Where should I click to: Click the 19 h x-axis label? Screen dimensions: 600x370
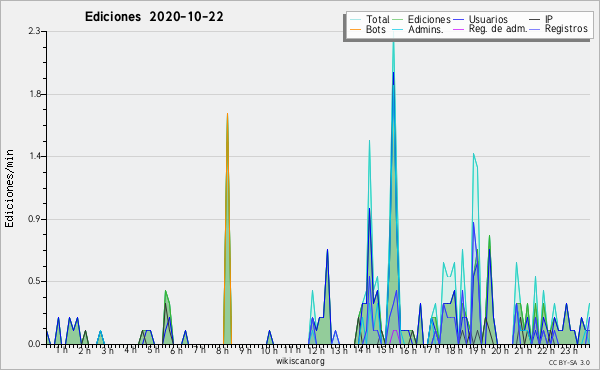click(x=478, y=350)
